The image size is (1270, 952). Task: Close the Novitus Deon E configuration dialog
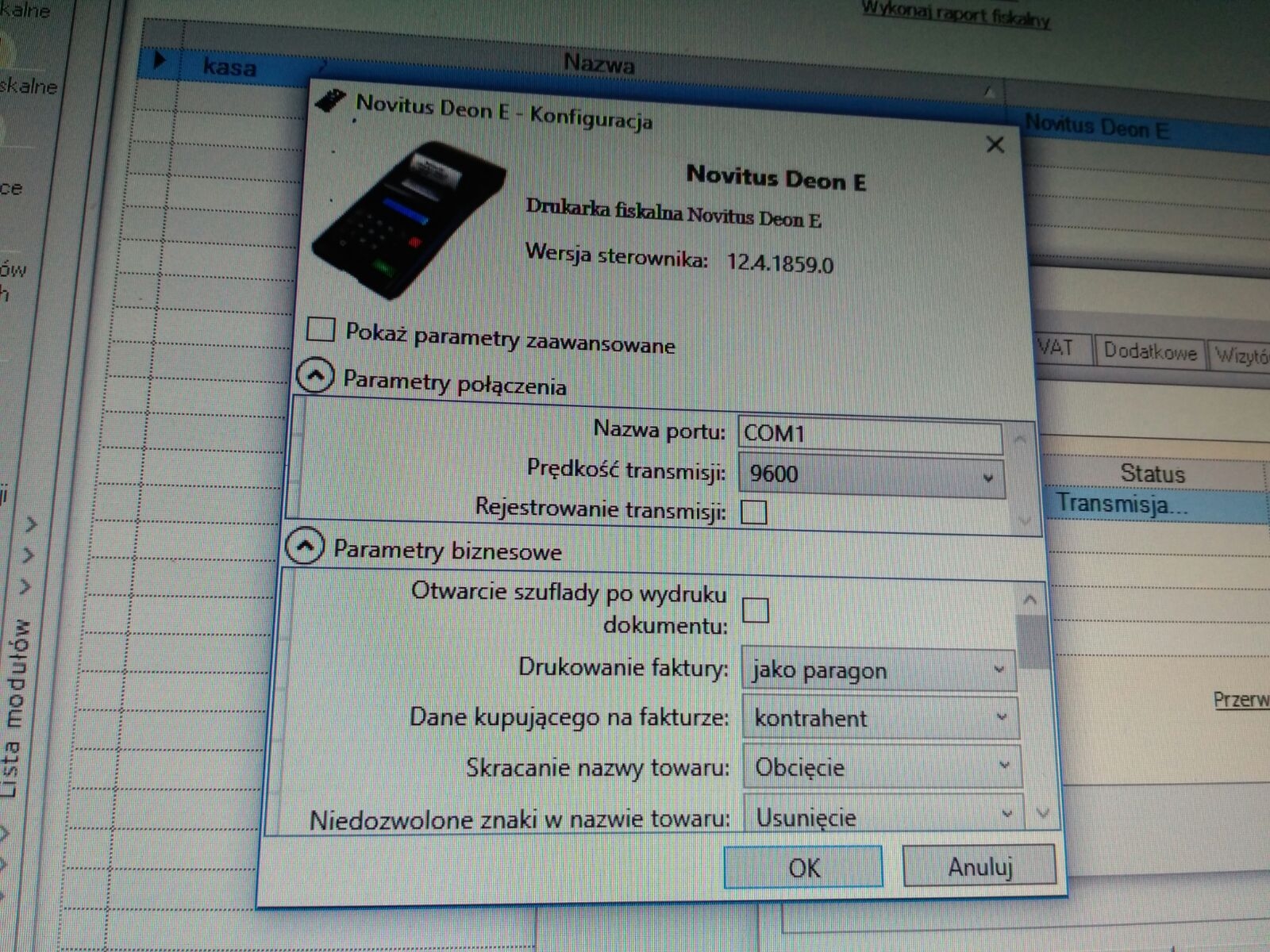point(995,144)
